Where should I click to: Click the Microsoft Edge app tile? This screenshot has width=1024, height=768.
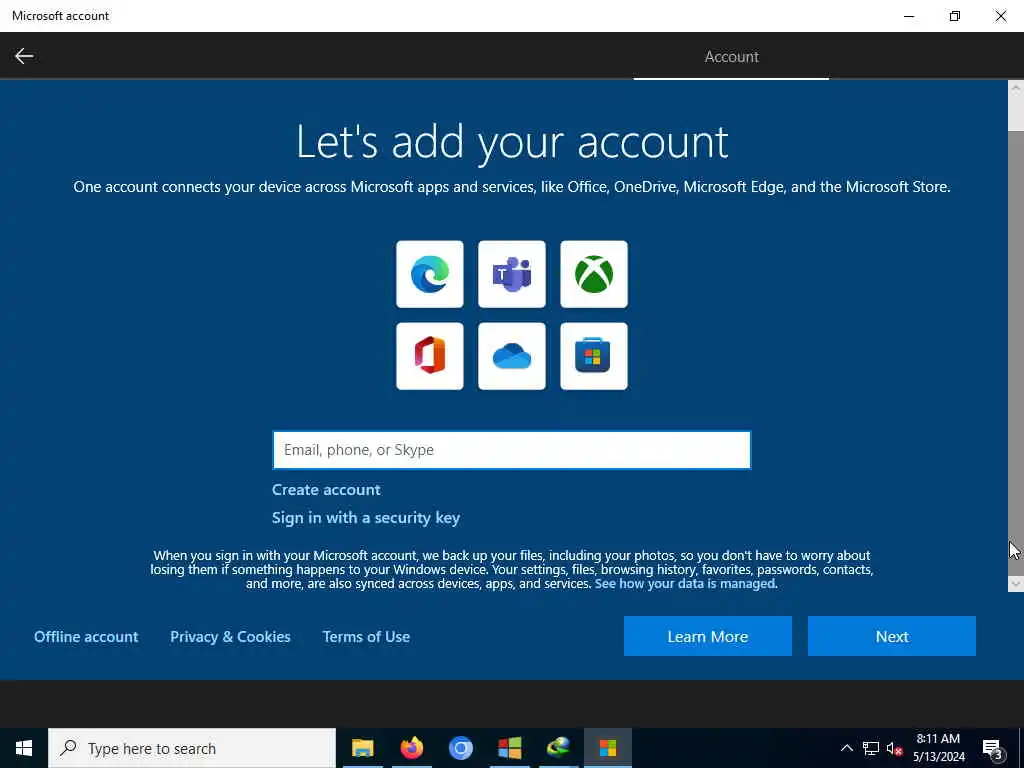pos(430,274)
